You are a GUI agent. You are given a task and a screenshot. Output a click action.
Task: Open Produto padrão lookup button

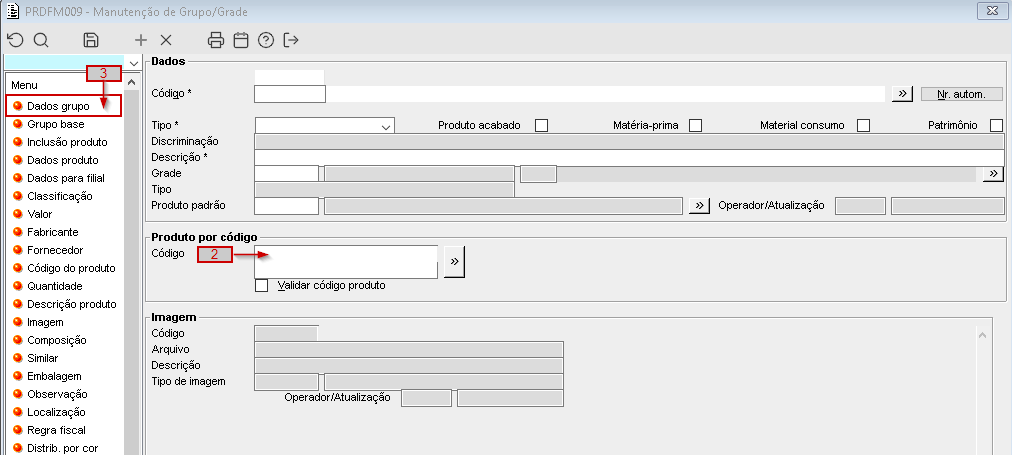coord(699,206)
